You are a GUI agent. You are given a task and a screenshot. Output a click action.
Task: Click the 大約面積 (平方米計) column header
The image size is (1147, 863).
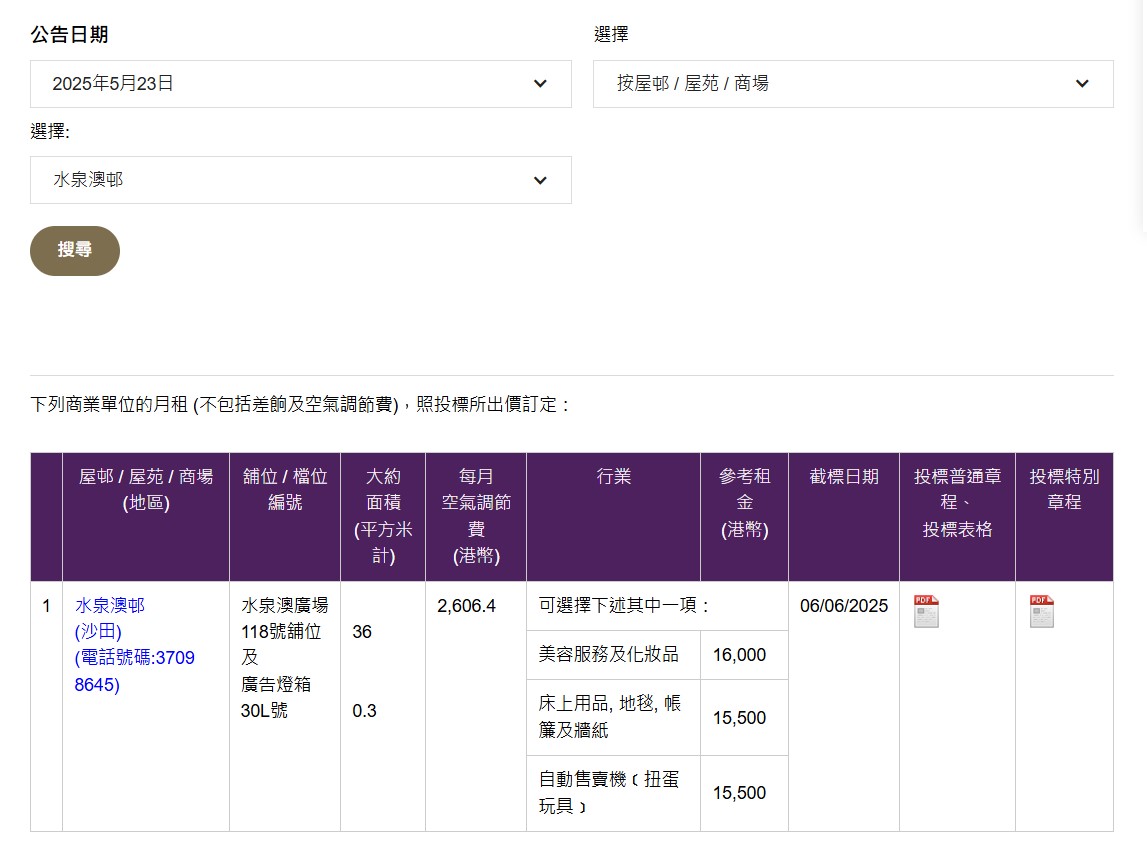pyautogui.click(x=383, y=516)
